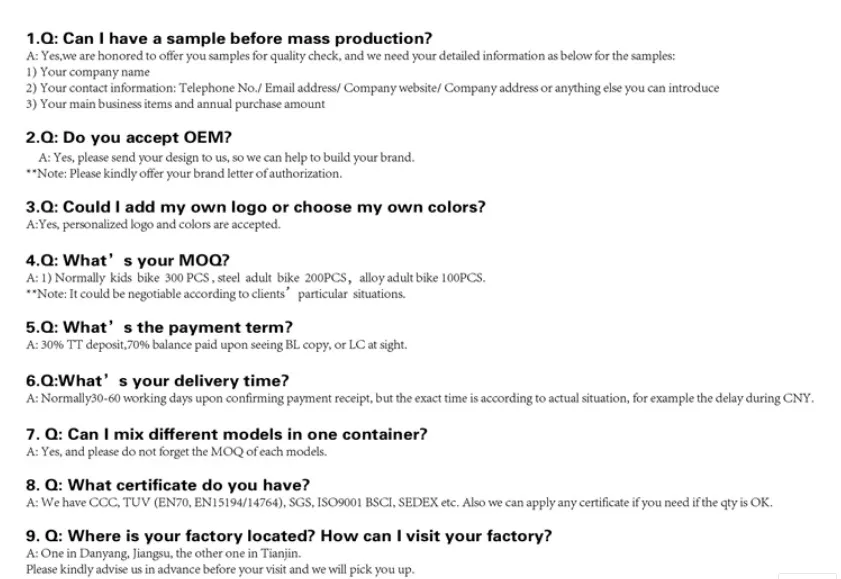The width and height of the screenshot is (841, 579).
Task: Click the sample before mass production question
Action: tap(229, 39)
